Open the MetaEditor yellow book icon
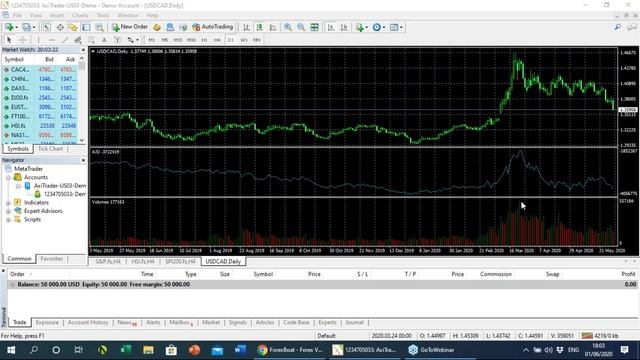Screen dimensions: 640x360 157,27
